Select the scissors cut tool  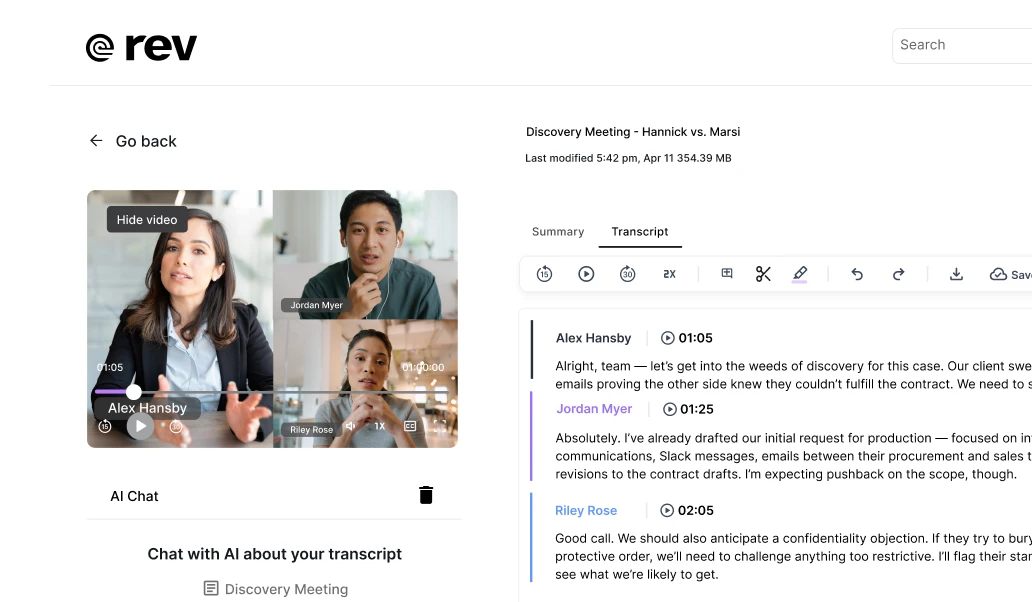[x=763, y=274]
